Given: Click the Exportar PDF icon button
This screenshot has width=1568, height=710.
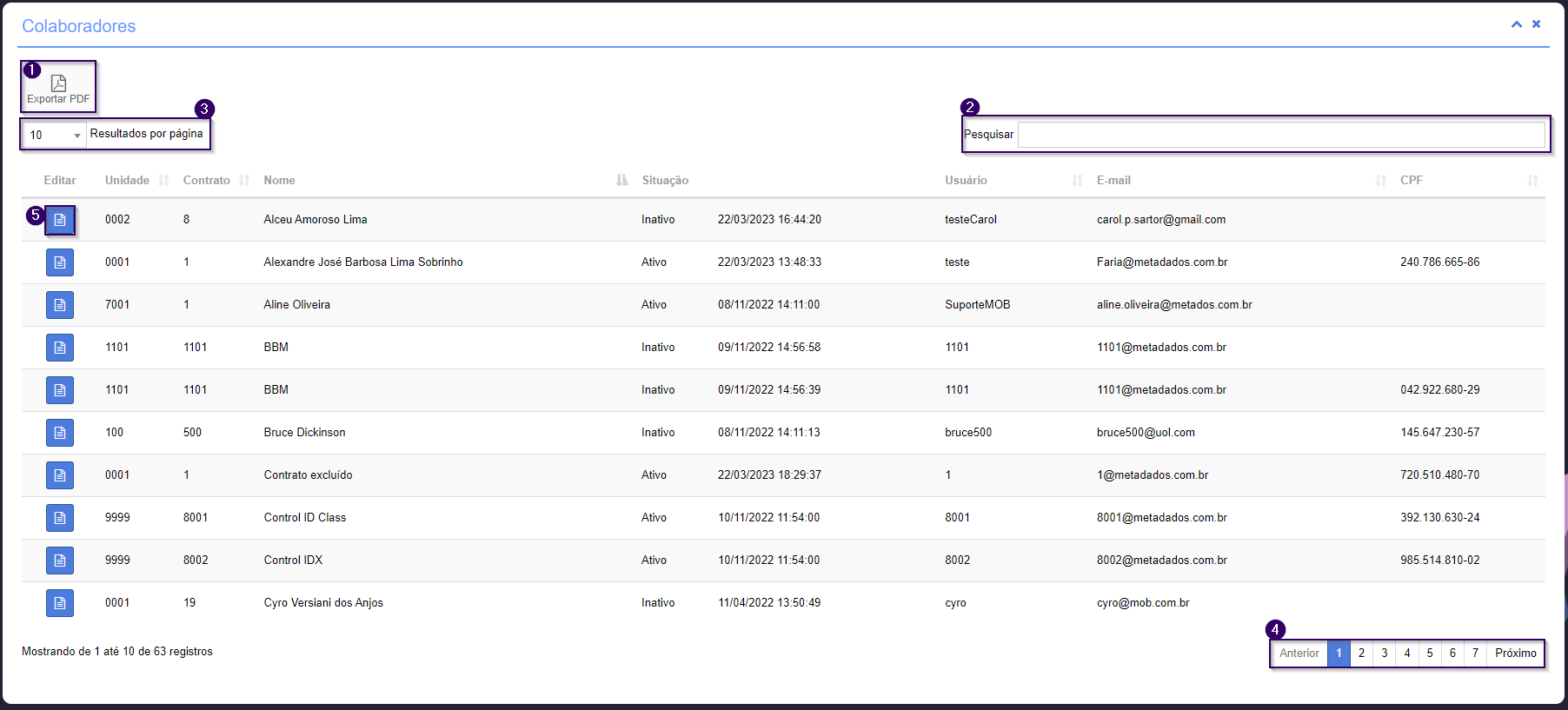Looking at the screenshot, I should [x=58, y=88].
